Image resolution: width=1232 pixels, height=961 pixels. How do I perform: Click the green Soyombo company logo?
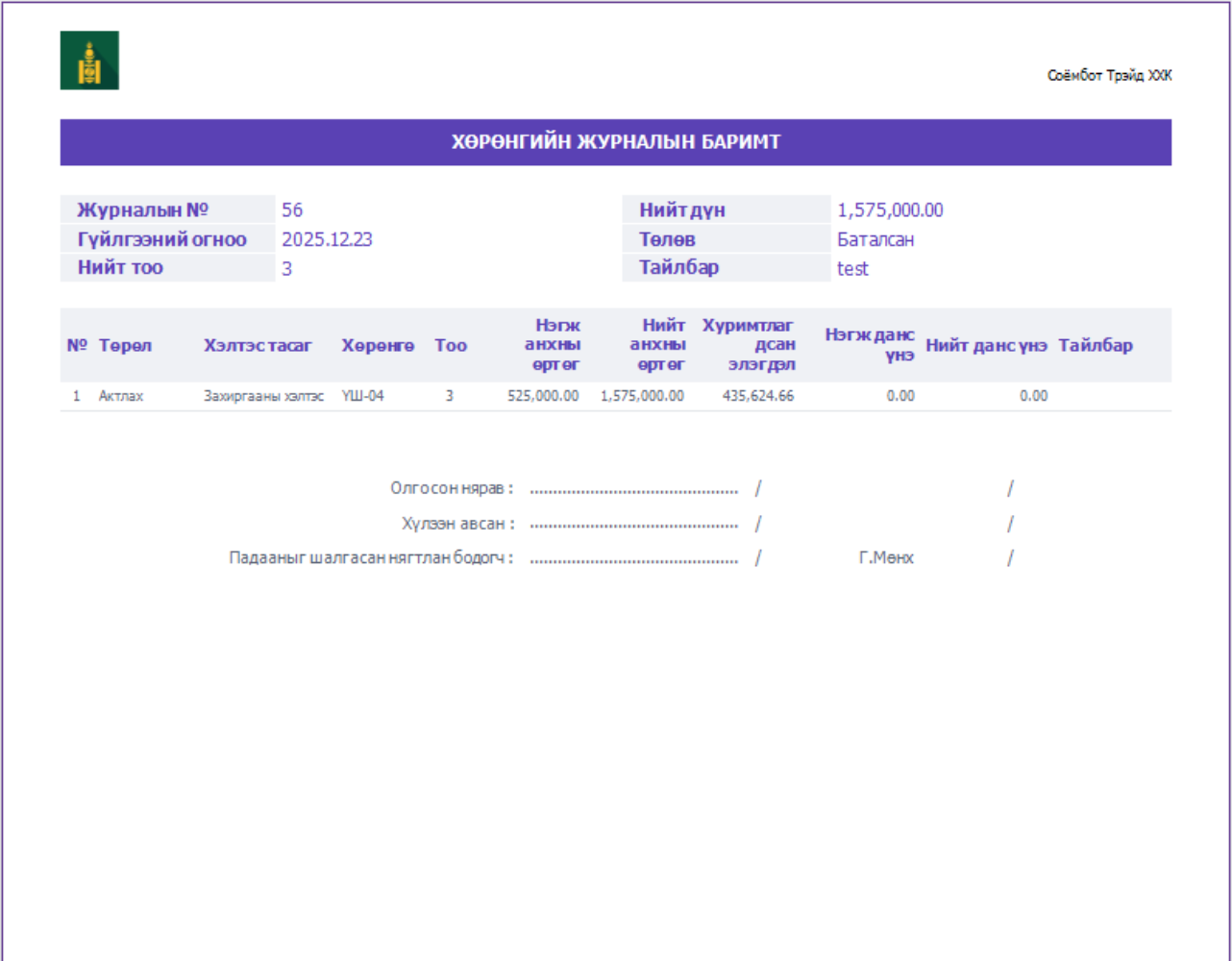[89, 60]
